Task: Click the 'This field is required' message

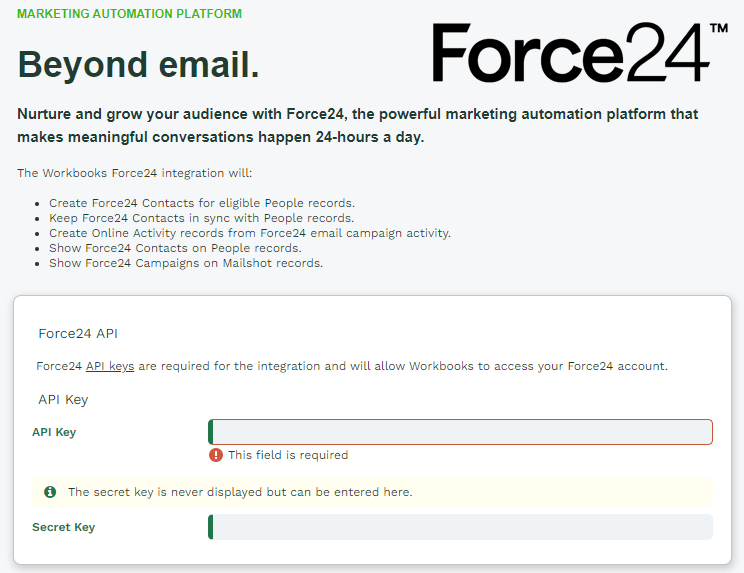Action: [288, 455]
